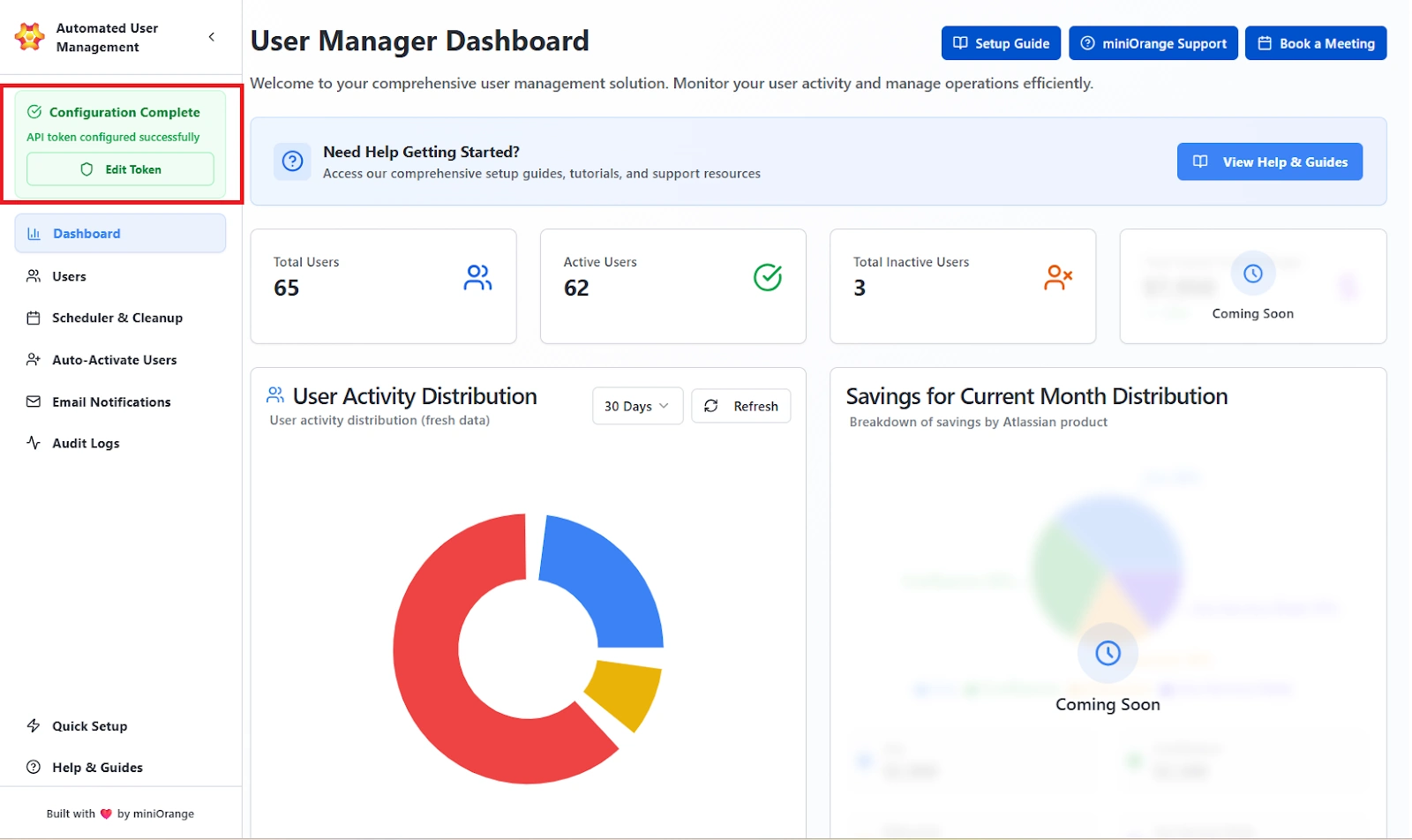Click the orange icon on Total Inactive Users card
Screen dimensions: 1412x840
[x=1059, y=276]
